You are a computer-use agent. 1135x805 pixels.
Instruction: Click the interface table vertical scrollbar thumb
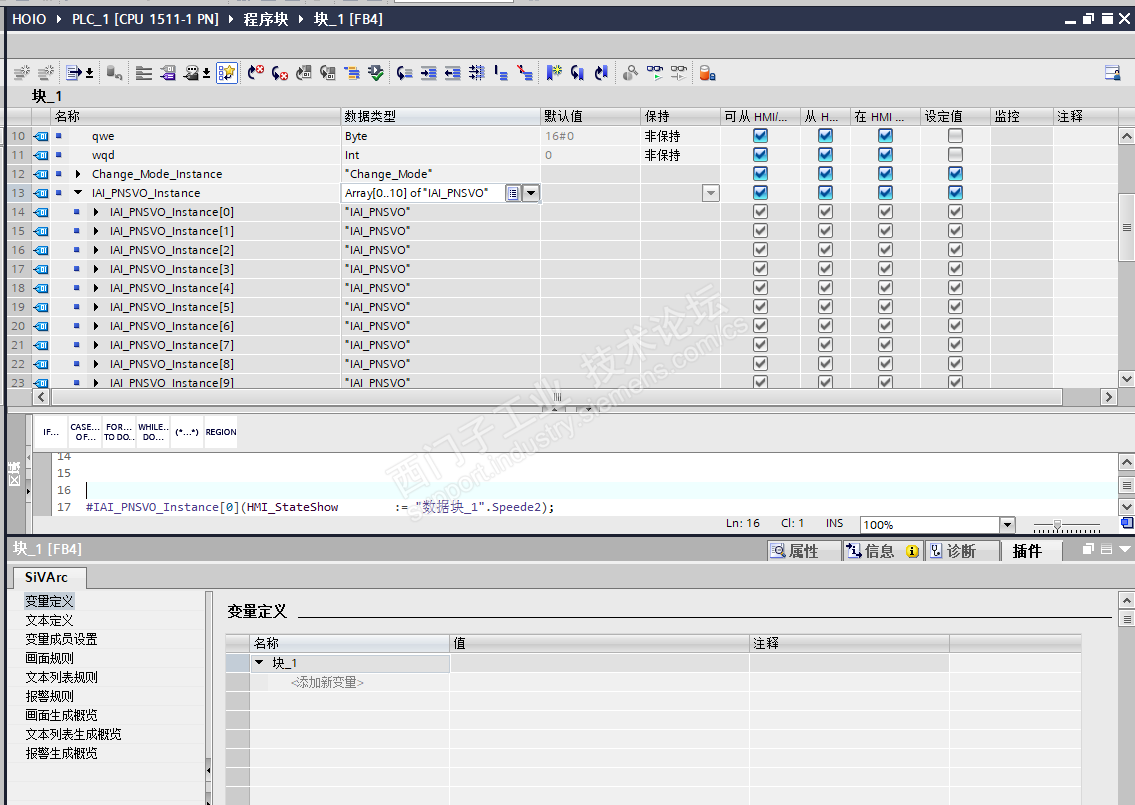click(1126, 227)
